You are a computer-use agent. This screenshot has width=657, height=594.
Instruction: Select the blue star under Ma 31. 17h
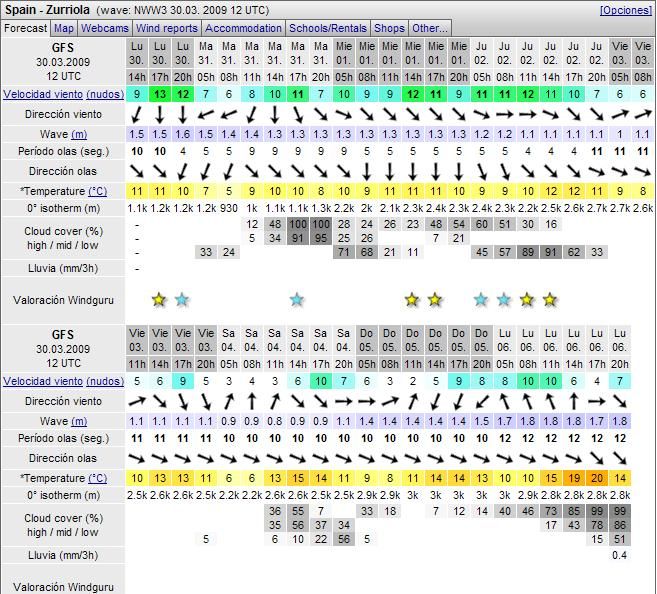point(297,300)
